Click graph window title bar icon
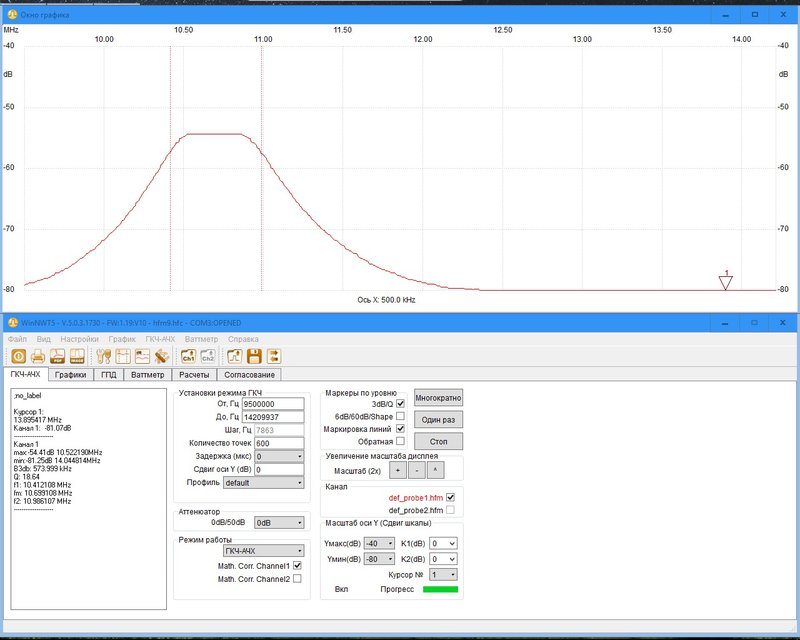The image size is (800, 640). (x=13, y=14)
